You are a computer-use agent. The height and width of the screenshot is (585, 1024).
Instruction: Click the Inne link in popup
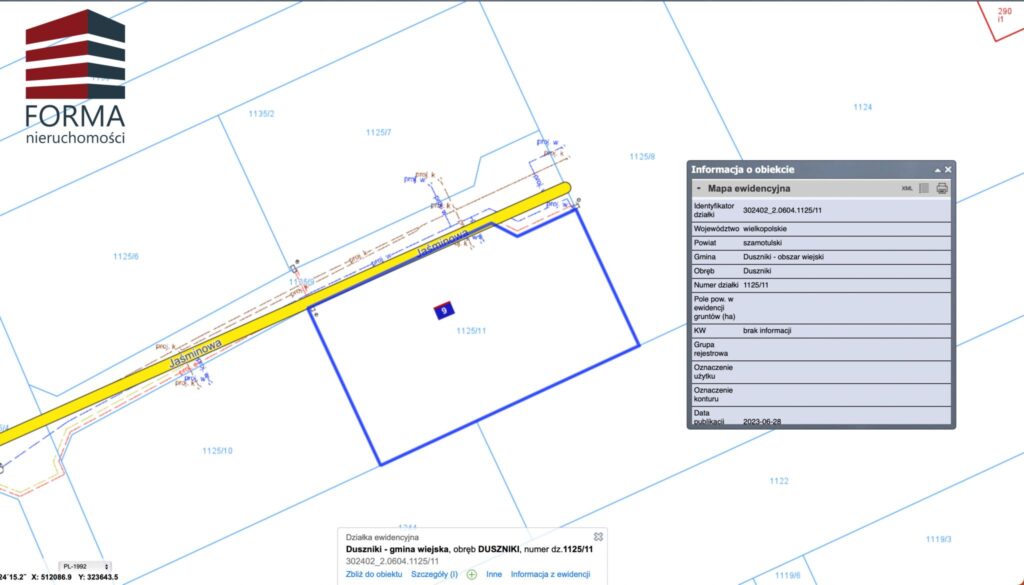(494, 575)
